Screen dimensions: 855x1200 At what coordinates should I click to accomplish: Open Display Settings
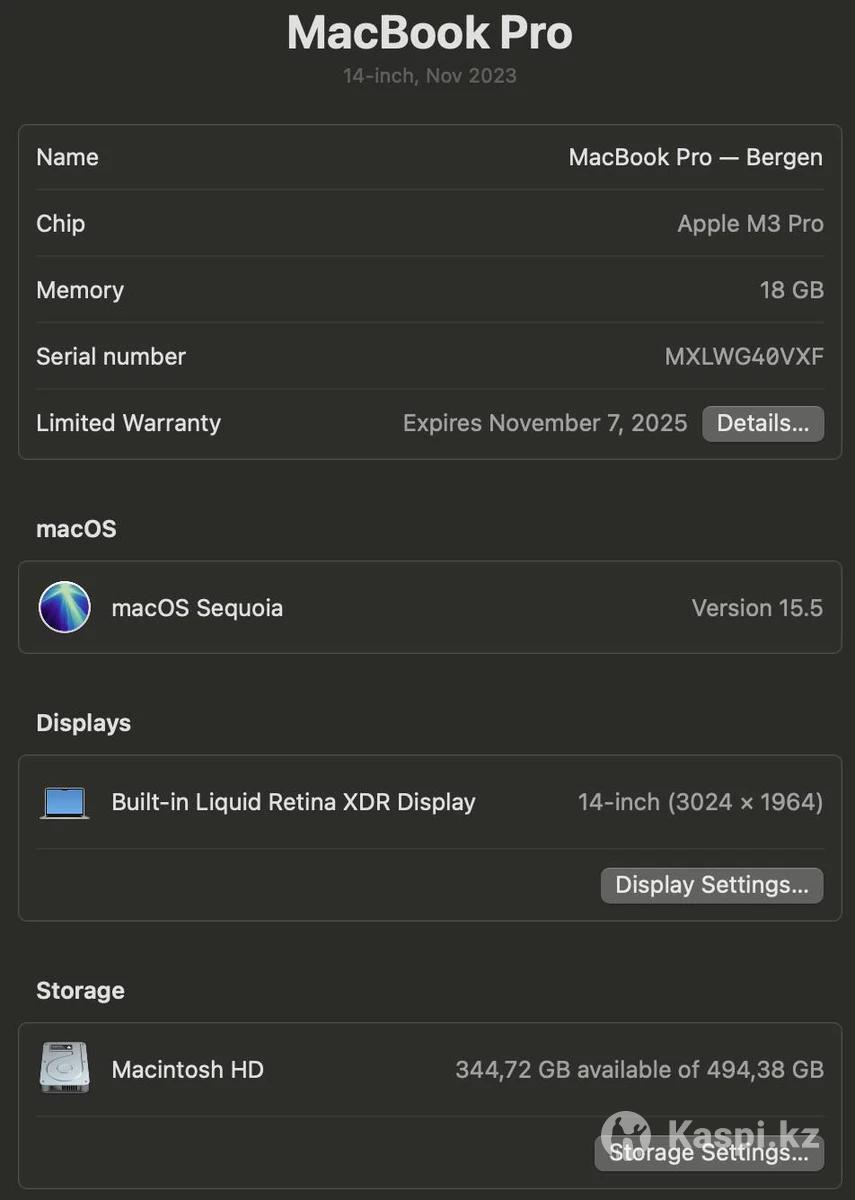[712, 885]
